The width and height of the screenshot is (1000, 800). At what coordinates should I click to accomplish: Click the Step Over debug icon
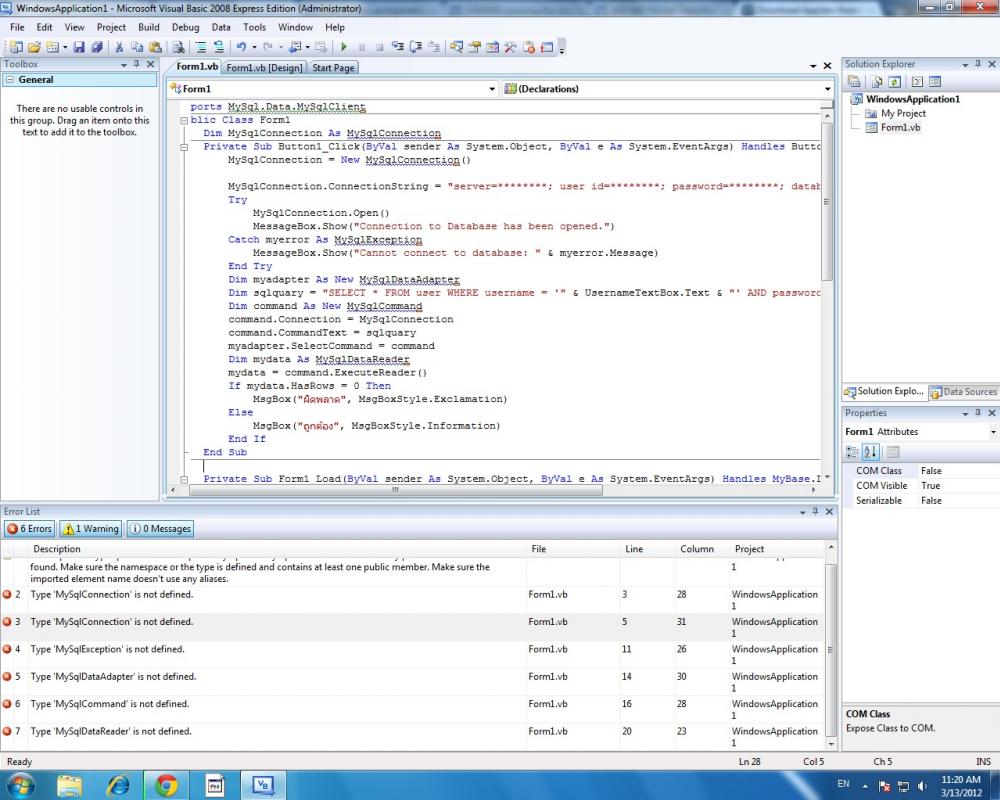[x=416, y=47]
